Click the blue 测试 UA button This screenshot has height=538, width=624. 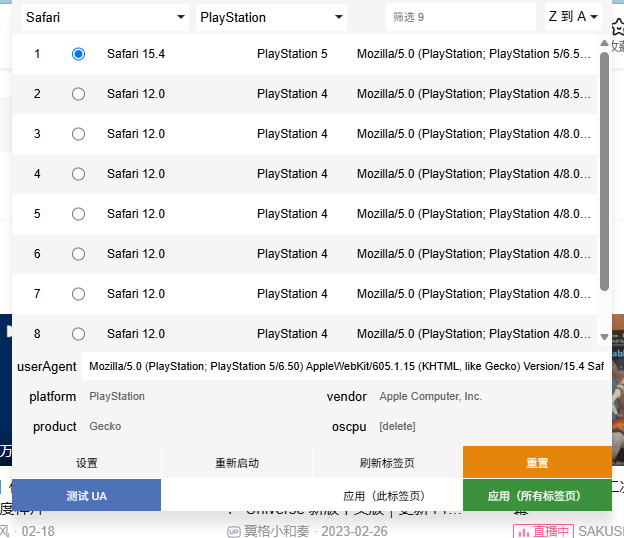pos(86,495)
